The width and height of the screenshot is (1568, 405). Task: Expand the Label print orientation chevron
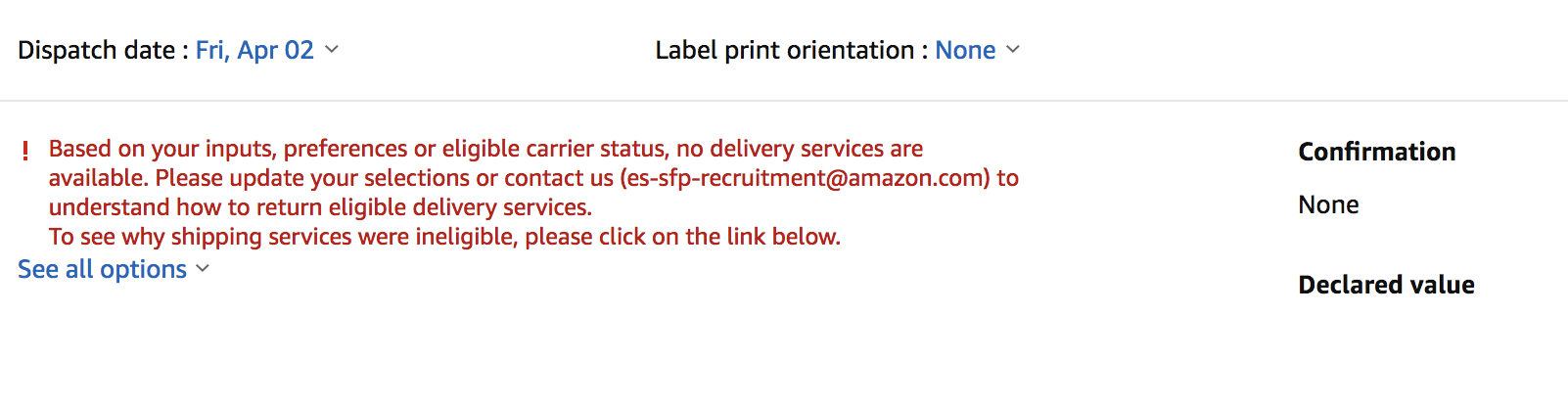tap(1013, 49)
